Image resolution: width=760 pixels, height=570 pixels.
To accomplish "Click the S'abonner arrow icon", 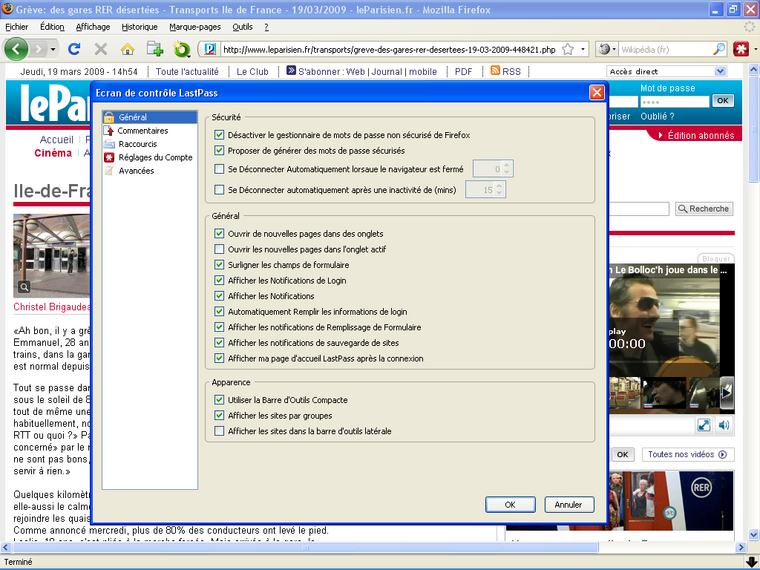I will (291, 71).
